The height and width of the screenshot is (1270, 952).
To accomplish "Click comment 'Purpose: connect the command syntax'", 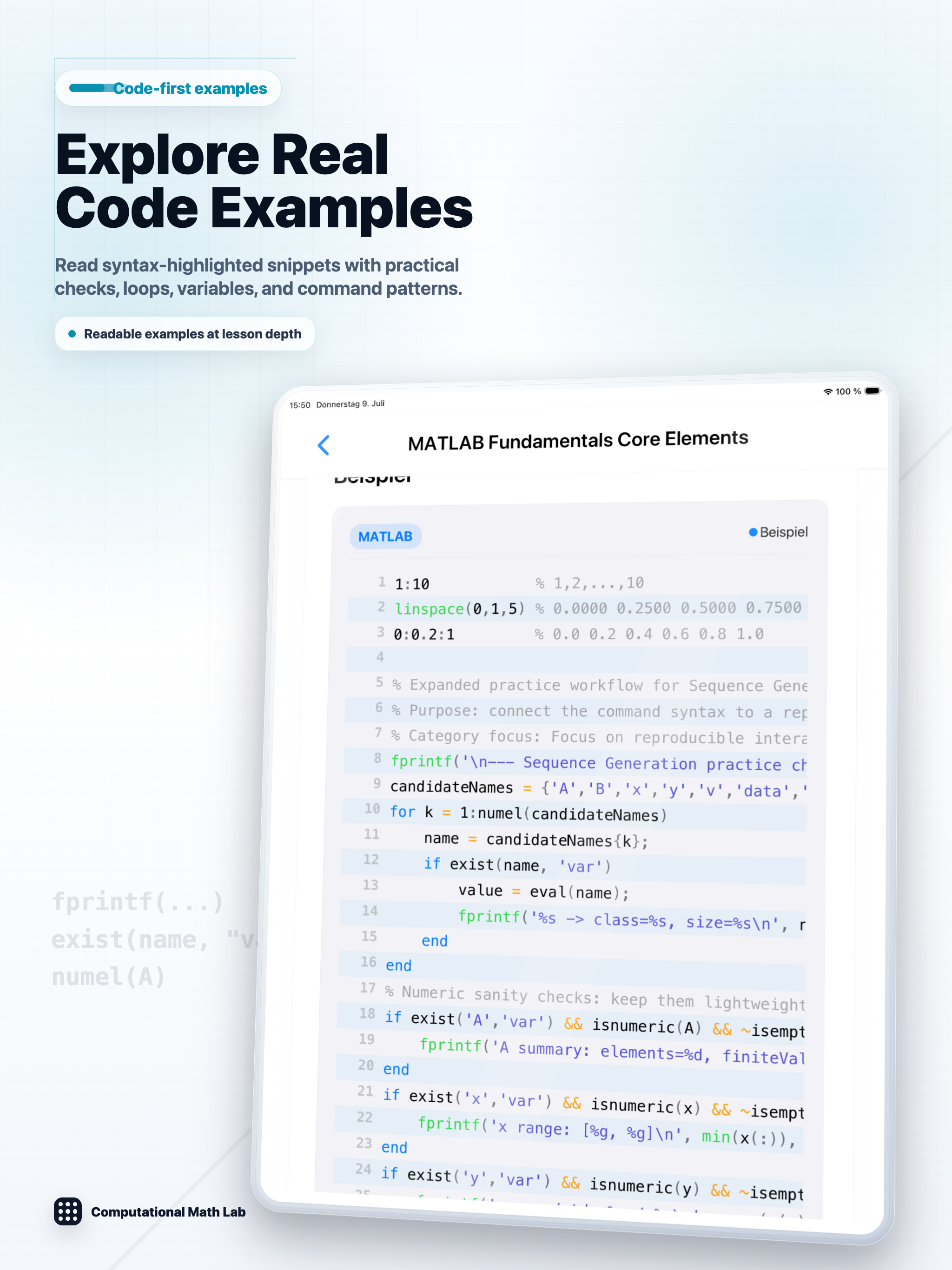I will 600,711.
